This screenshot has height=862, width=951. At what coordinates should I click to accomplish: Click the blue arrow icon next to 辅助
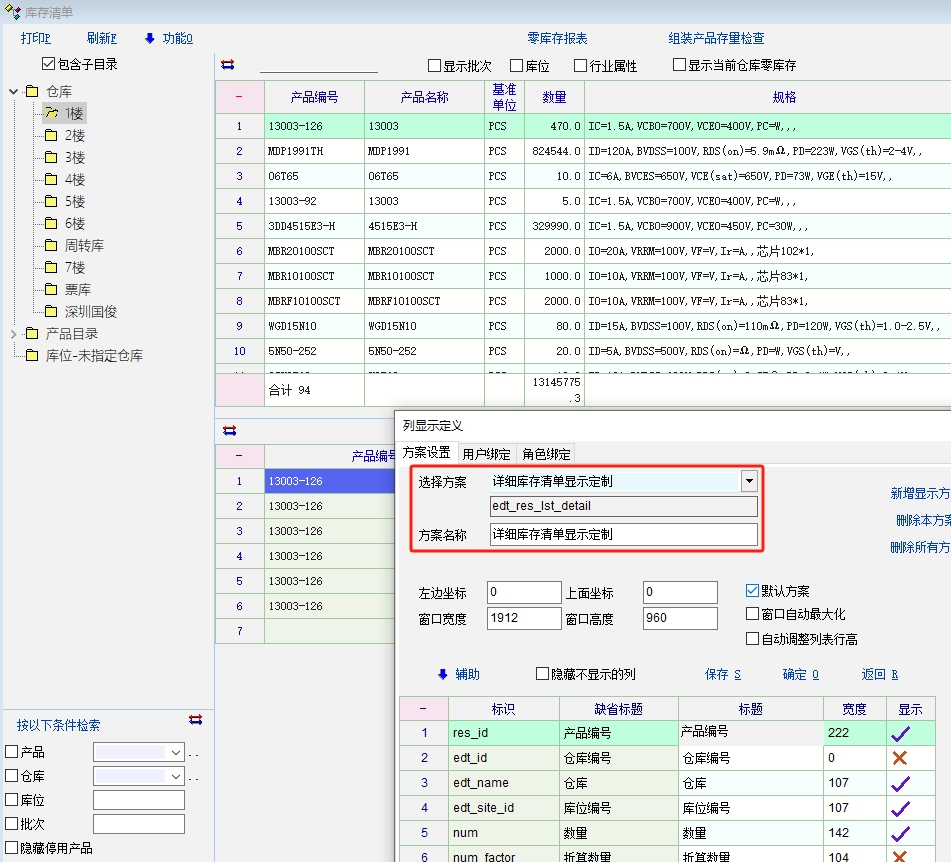point(443,674)
